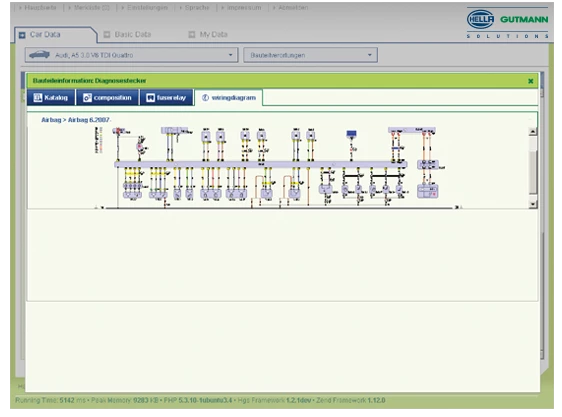The image size is (562, 417).
Task: Switch to the My Data tab
Action: click(x=208, y=34)
